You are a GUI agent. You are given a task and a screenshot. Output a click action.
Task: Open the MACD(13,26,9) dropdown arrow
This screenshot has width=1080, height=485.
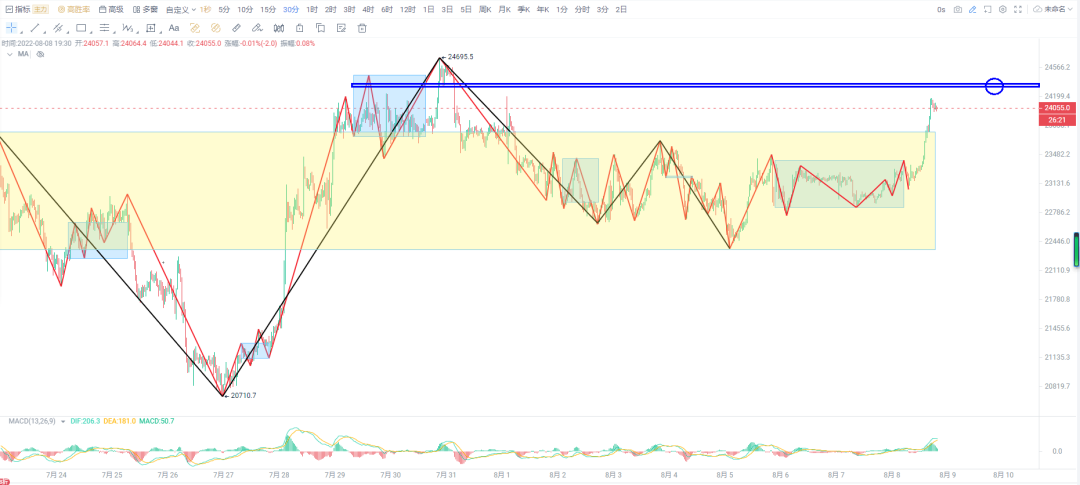(63, 421)
